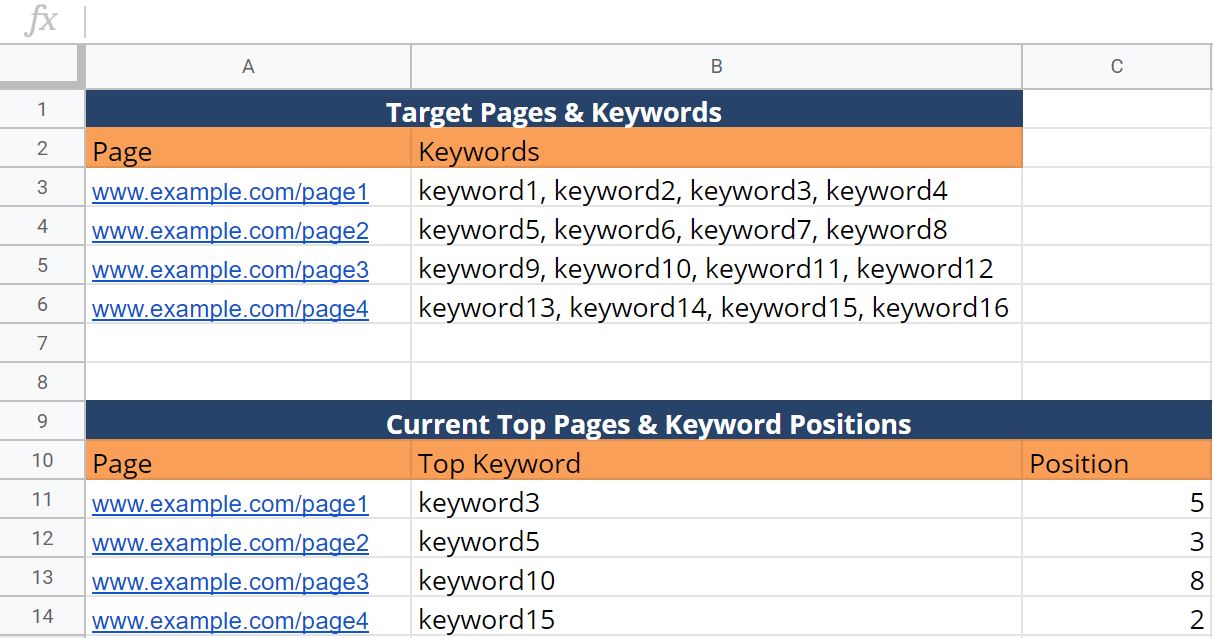Visit the page3 link in row 13
This screenshot has height=638, width=1213.
[230, 582]
